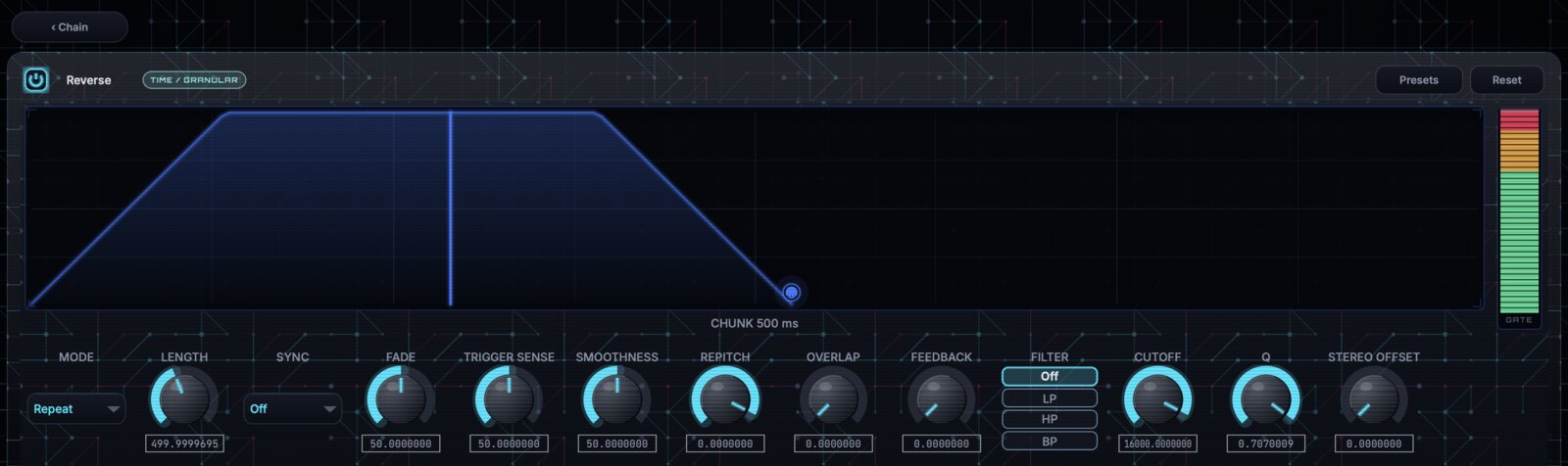Click the GATE label under the meter

pos(1519,320)
